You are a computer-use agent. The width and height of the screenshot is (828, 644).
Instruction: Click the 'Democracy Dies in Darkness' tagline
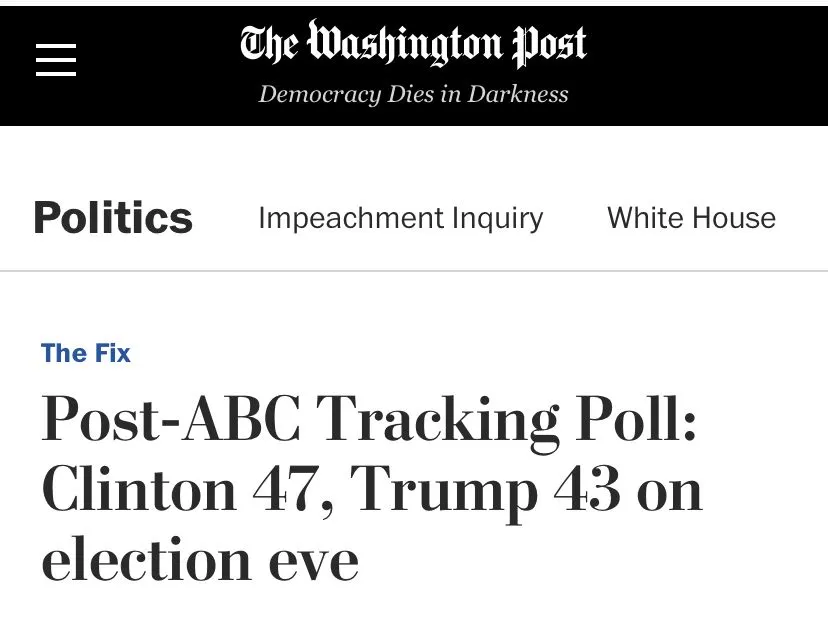tap(413, 94)
